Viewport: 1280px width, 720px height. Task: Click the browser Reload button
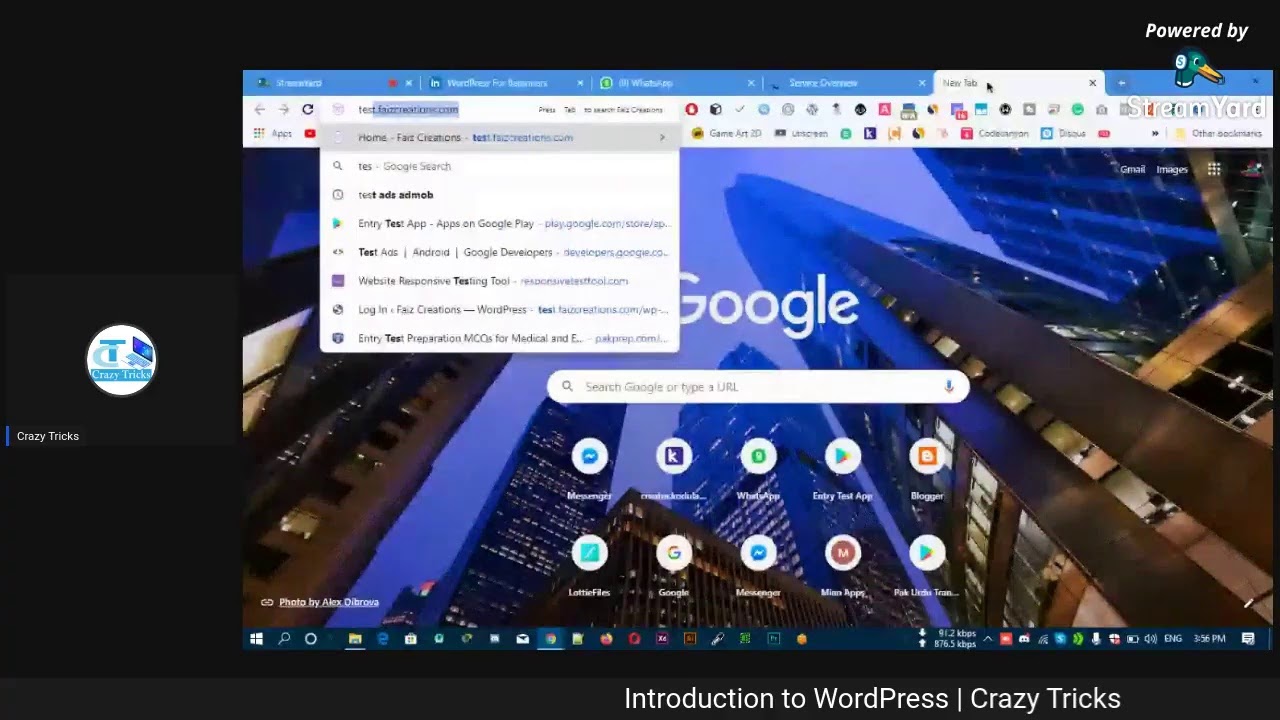point(308,110)
